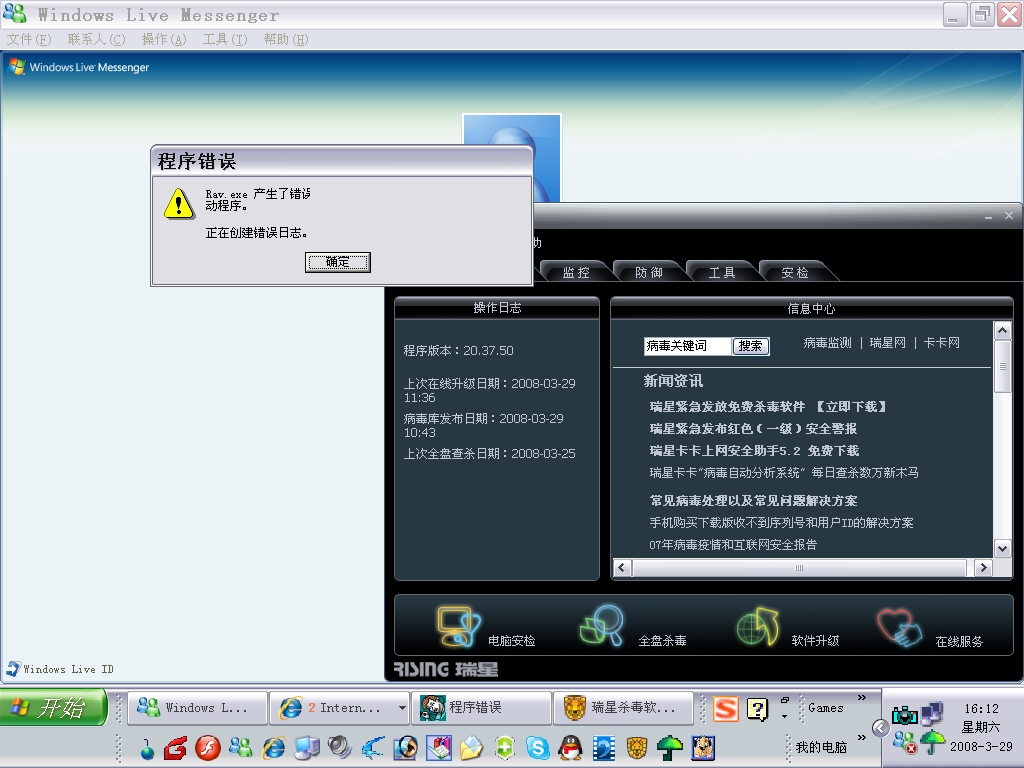Image resolution: width=1024 pixels, height=768 pixels.
Task: Click the 在线服务 heart icon
Action: click(899, 628)
